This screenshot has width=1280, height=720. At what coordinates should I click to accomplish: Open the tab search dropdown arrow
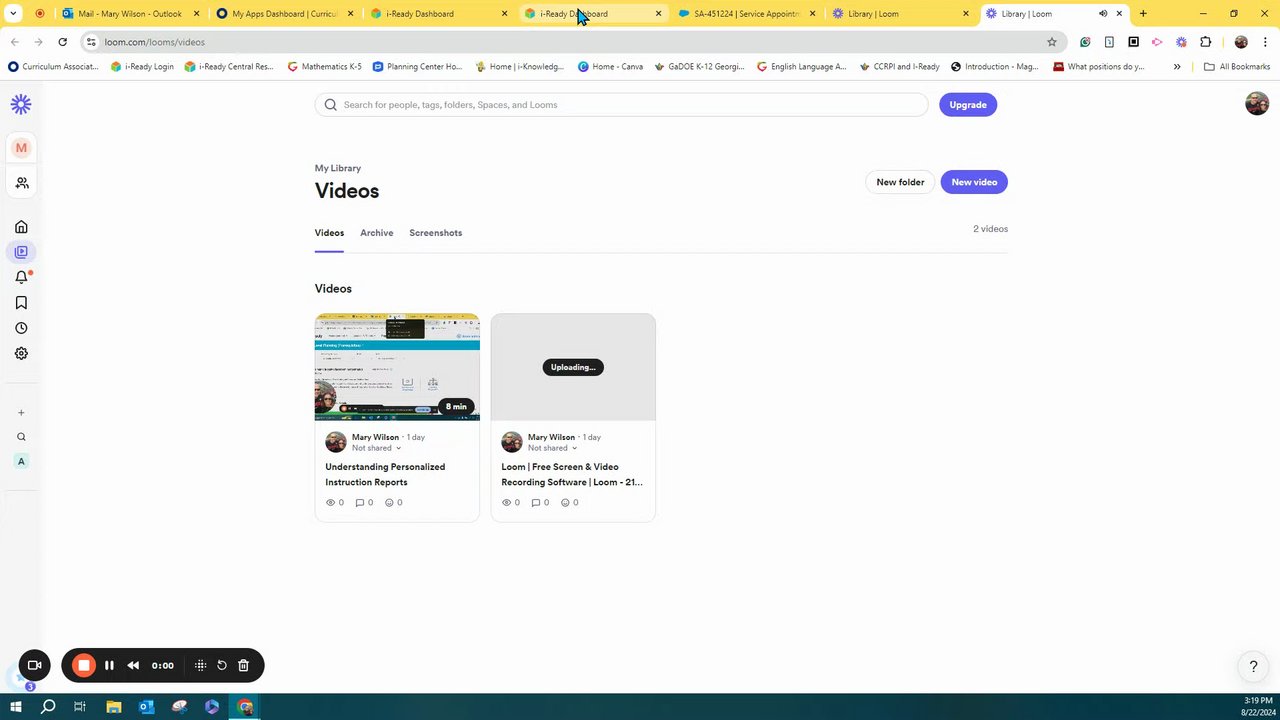[x=13, y=14]
